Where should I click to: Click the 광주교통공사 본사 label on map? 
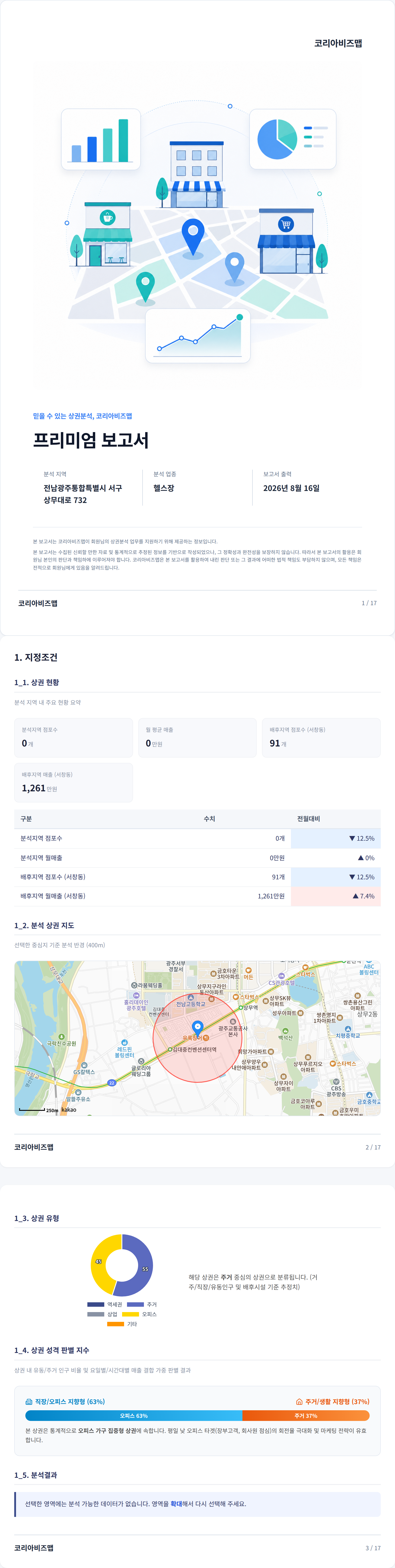(233, 1031)
